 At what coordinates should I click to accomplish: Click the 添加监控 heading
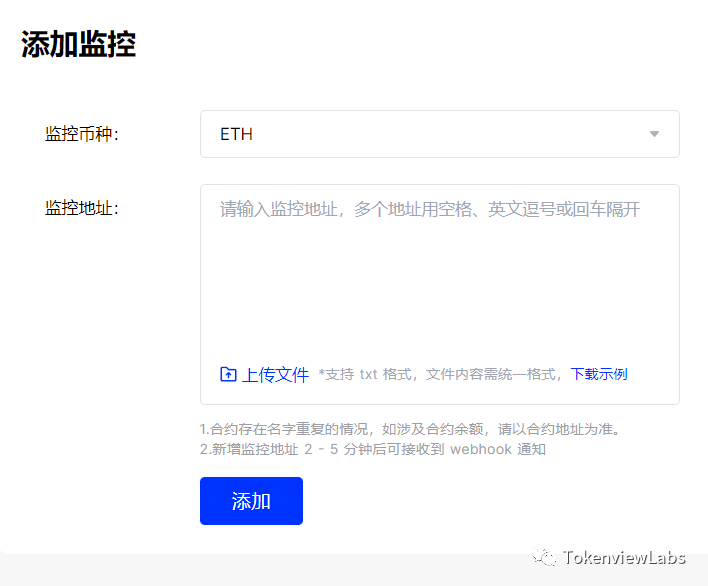point(79,44)
